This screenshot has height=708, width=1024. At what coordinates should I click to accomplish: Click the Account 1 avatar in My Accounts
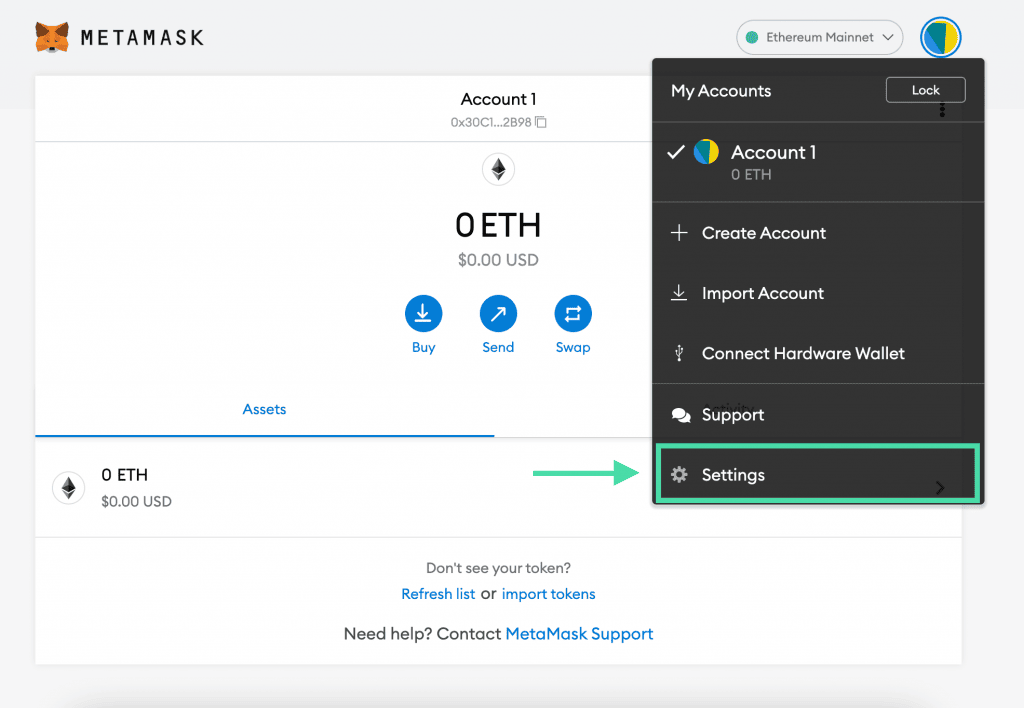[x=706, y=152]
